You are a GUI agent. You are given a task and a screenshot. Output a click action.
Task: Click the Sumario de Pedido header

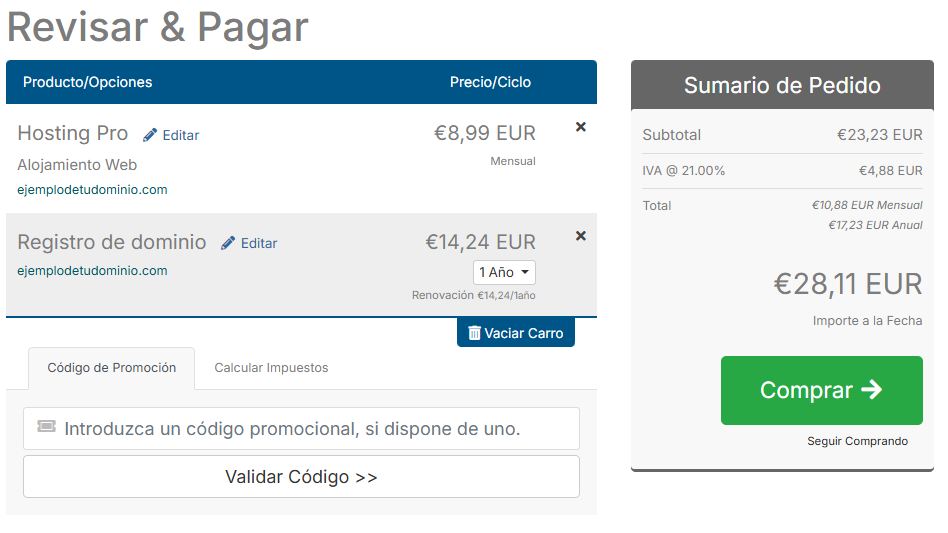pyautogui.click(x=782, y=85)
